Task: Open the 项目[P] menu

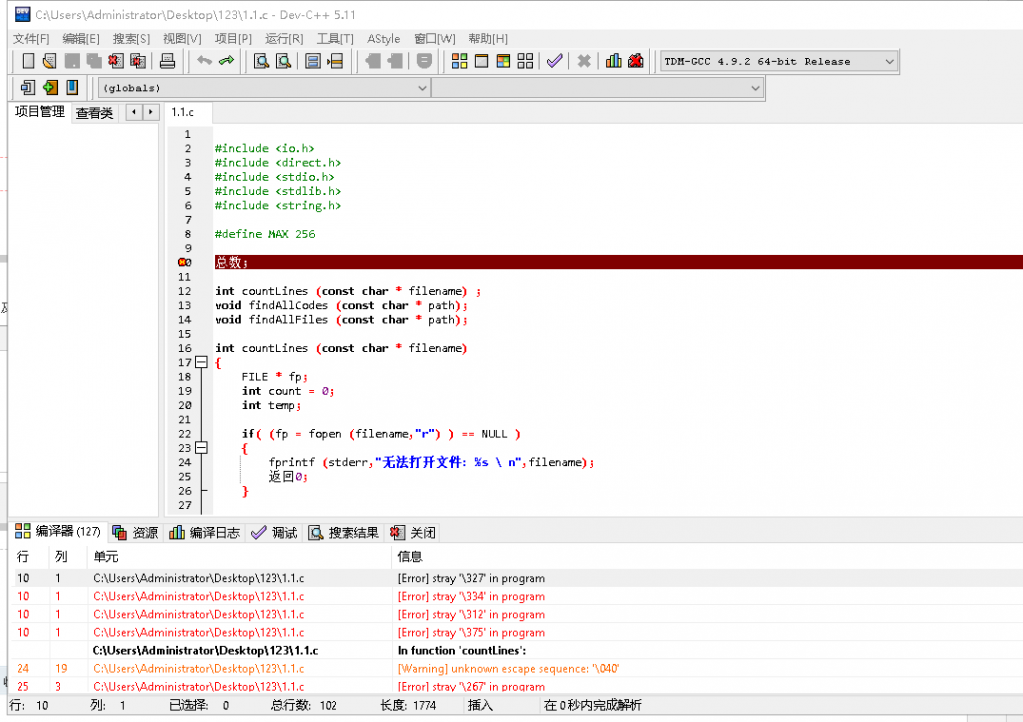Action: (x=233, y=38)
